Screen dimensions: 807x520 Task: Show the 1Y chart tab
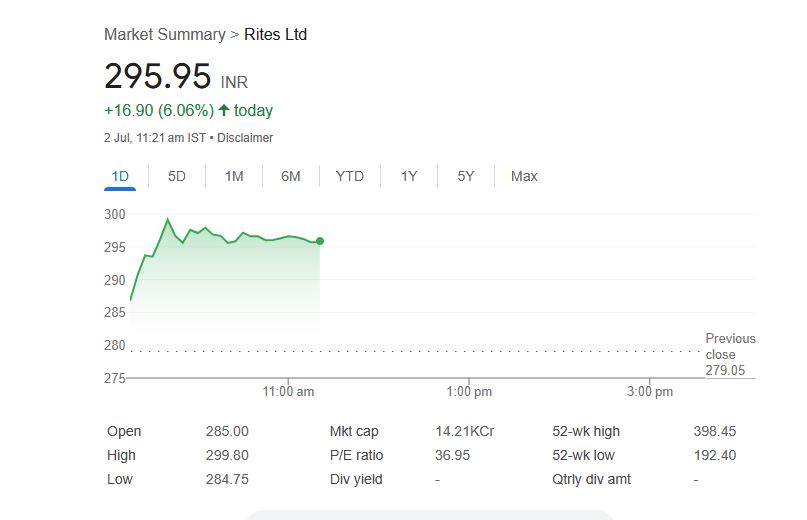(409, 177)
